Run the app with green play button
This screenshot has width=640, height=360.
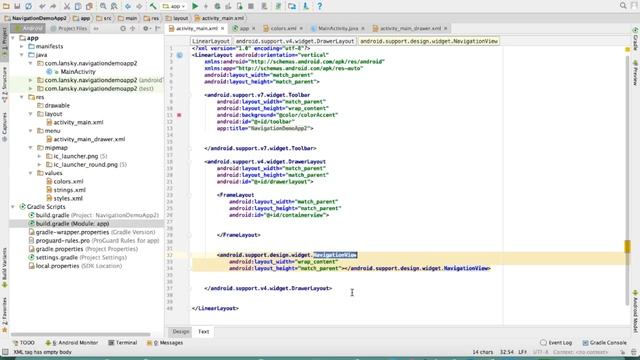195,6
